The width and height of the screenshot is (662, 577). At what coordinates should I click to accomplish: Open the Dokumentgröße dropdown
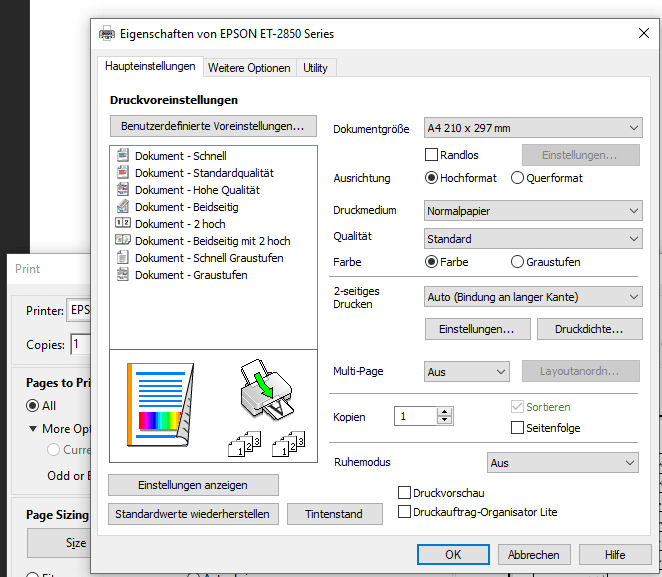[533, 127]
